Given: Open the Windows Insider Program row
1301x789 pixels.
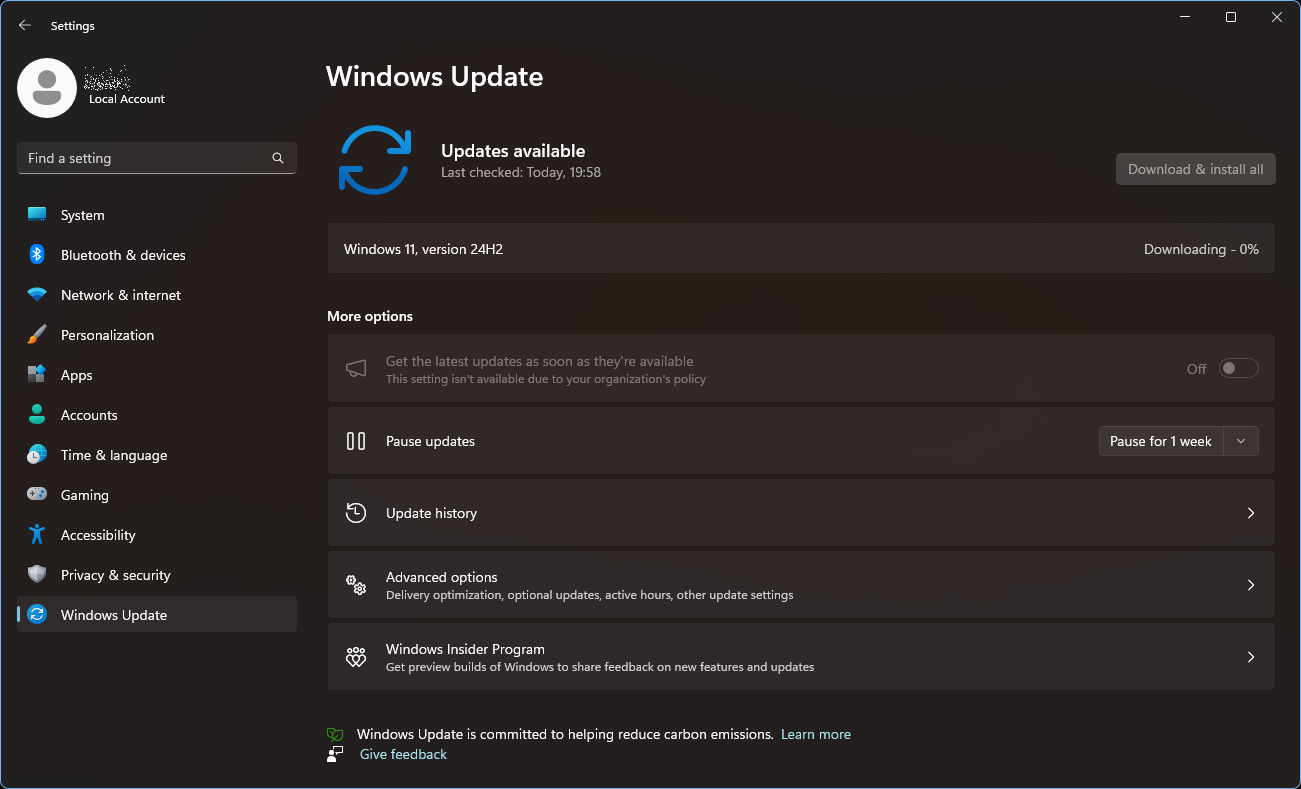Looking at the screenshot, I should point(801,657).
